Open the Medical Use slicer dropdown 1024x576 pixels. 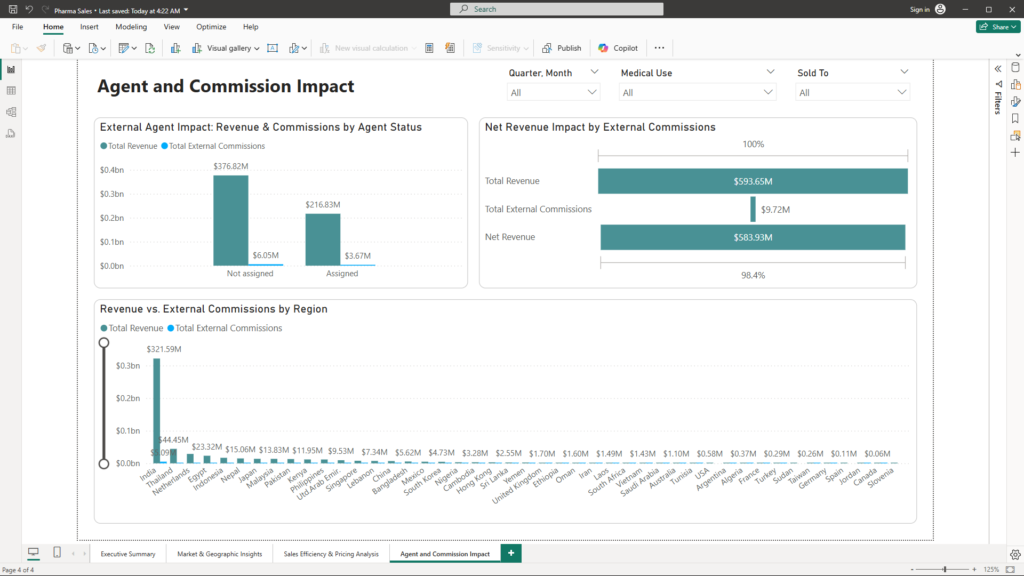pos(769,92)
